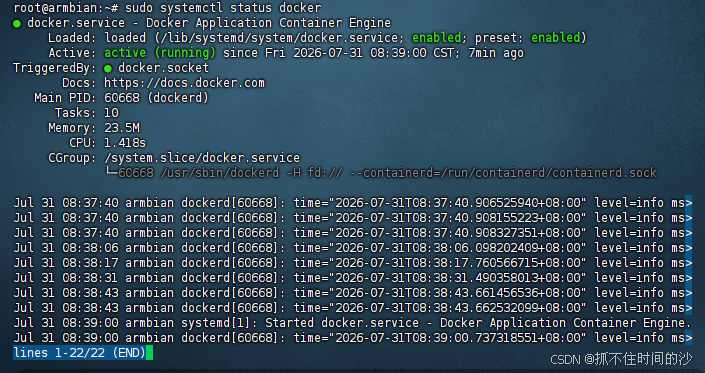Click 'systemd[1]: Started docker.service' log line
This screenshot has width=705, height=373.
tap(352, 323)
